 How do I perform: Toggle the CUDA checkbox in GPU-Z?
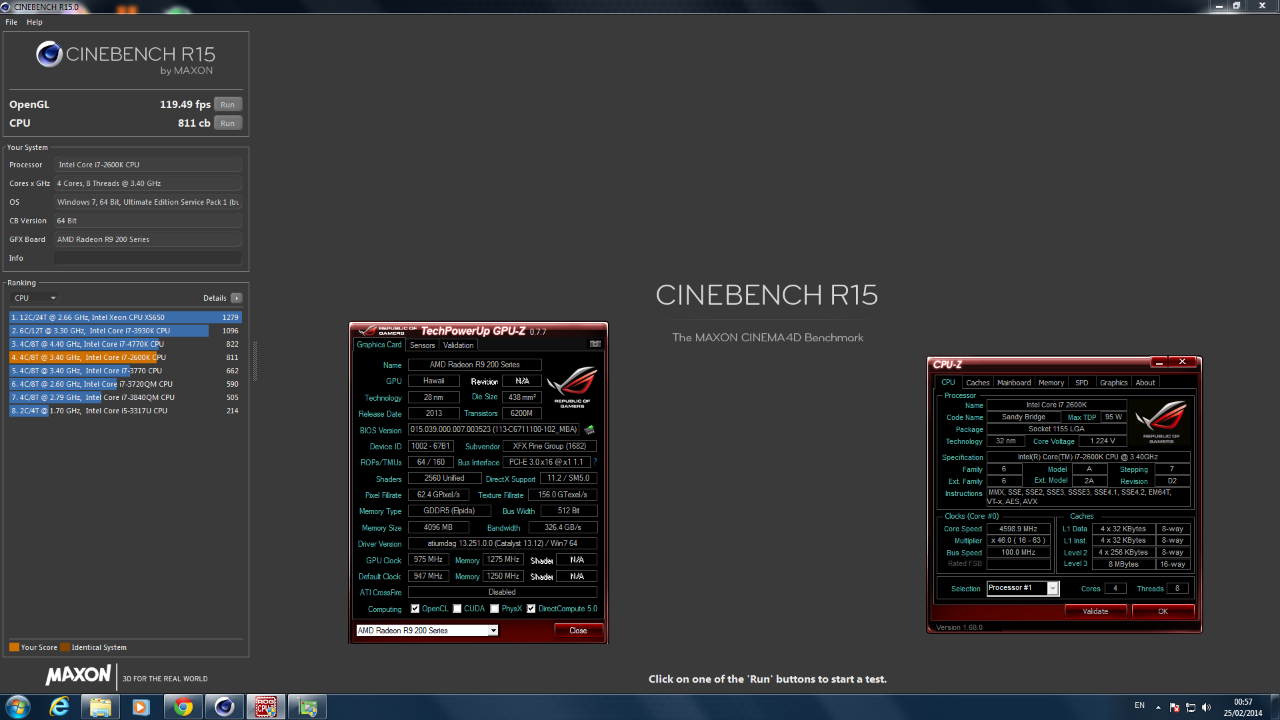[x=457, y=608]
